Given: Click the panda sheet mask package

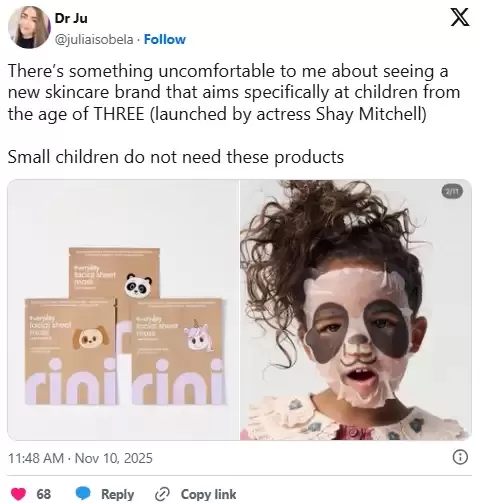Looking at the screenshot, I should tap(114, 273).
